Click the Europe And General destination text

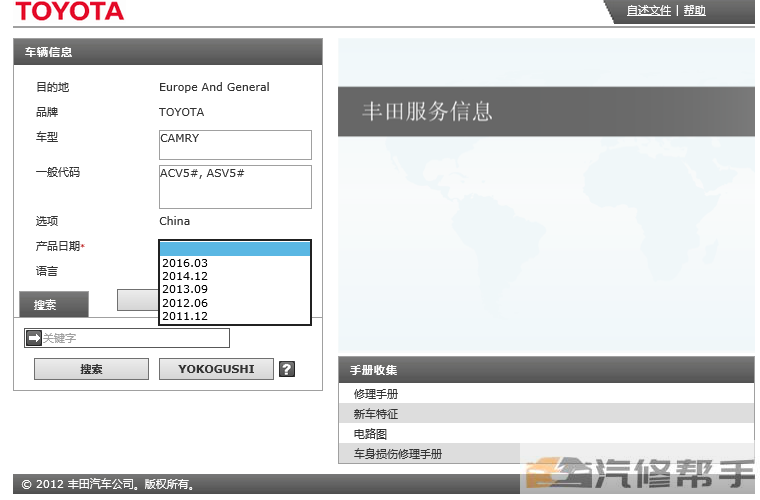[x=214, y=87]
